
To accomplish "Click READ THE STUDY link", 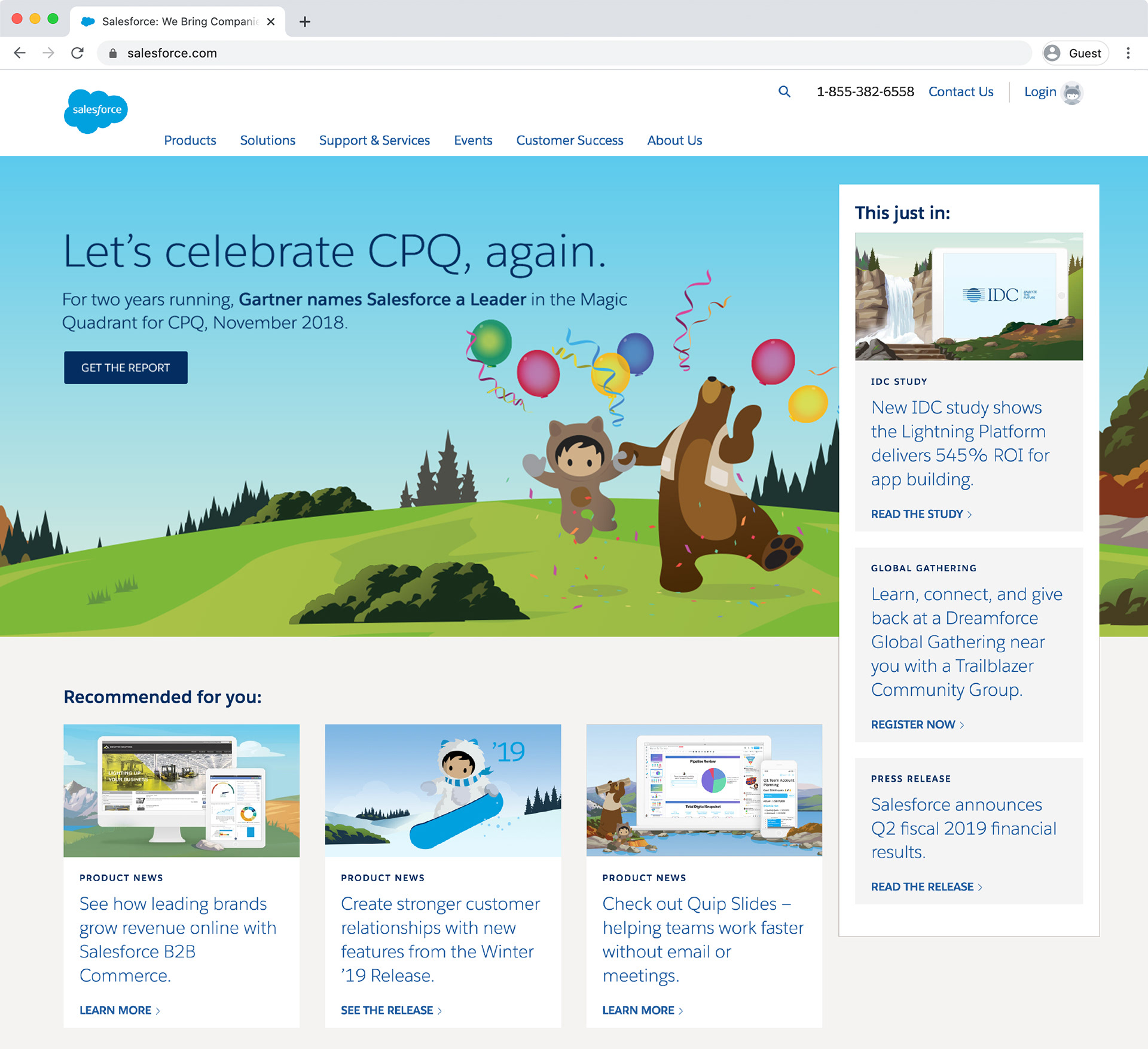I will [921, 514].
